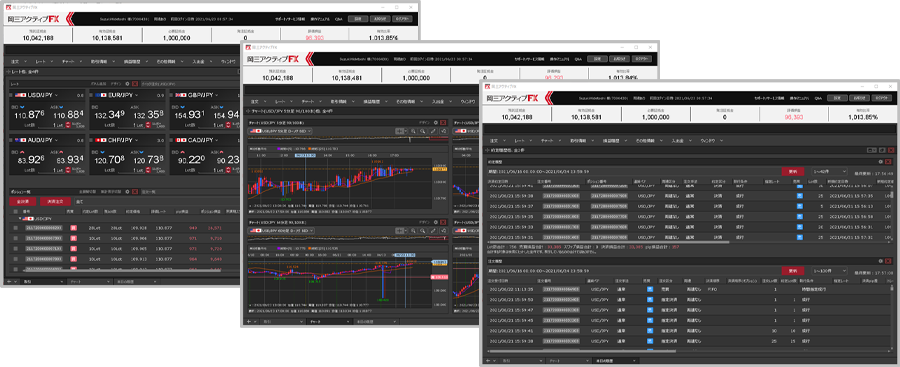The height and width of the screenshot is (367, 900).
Task: Tick the checkbox of the first position row
Action: tap(15, 228)
